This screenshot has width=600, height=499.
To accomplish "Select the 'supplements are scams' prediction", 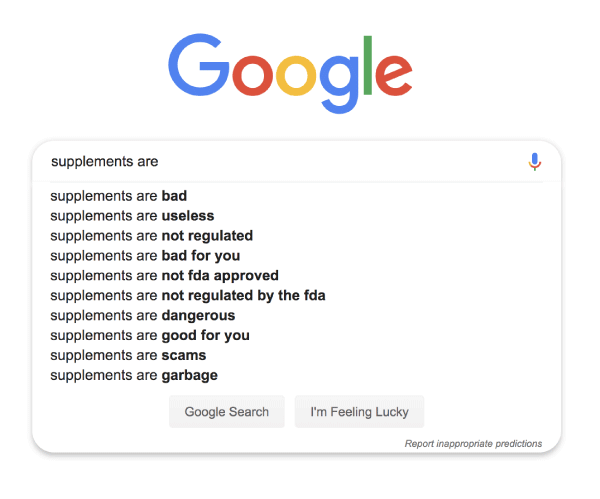I will tap(128, 355).
